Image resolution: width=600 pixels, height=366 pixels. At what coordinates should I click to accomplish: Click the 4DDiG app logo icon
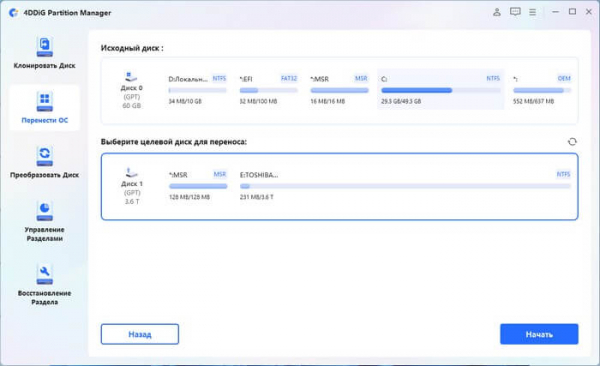point(14,13)
